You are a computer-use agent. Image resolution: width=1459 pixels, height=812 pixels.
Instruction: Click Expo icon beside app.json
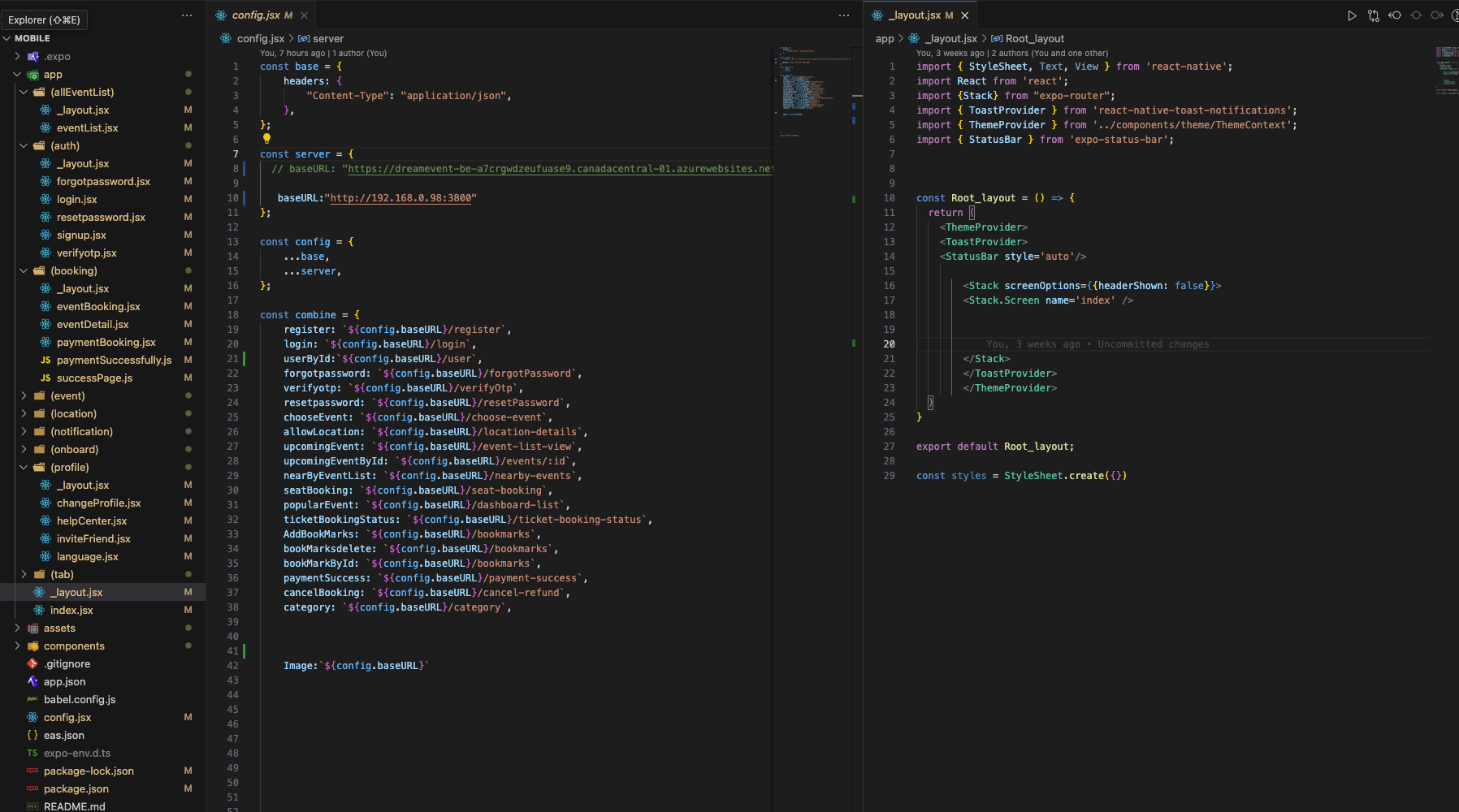pos(32,681)
